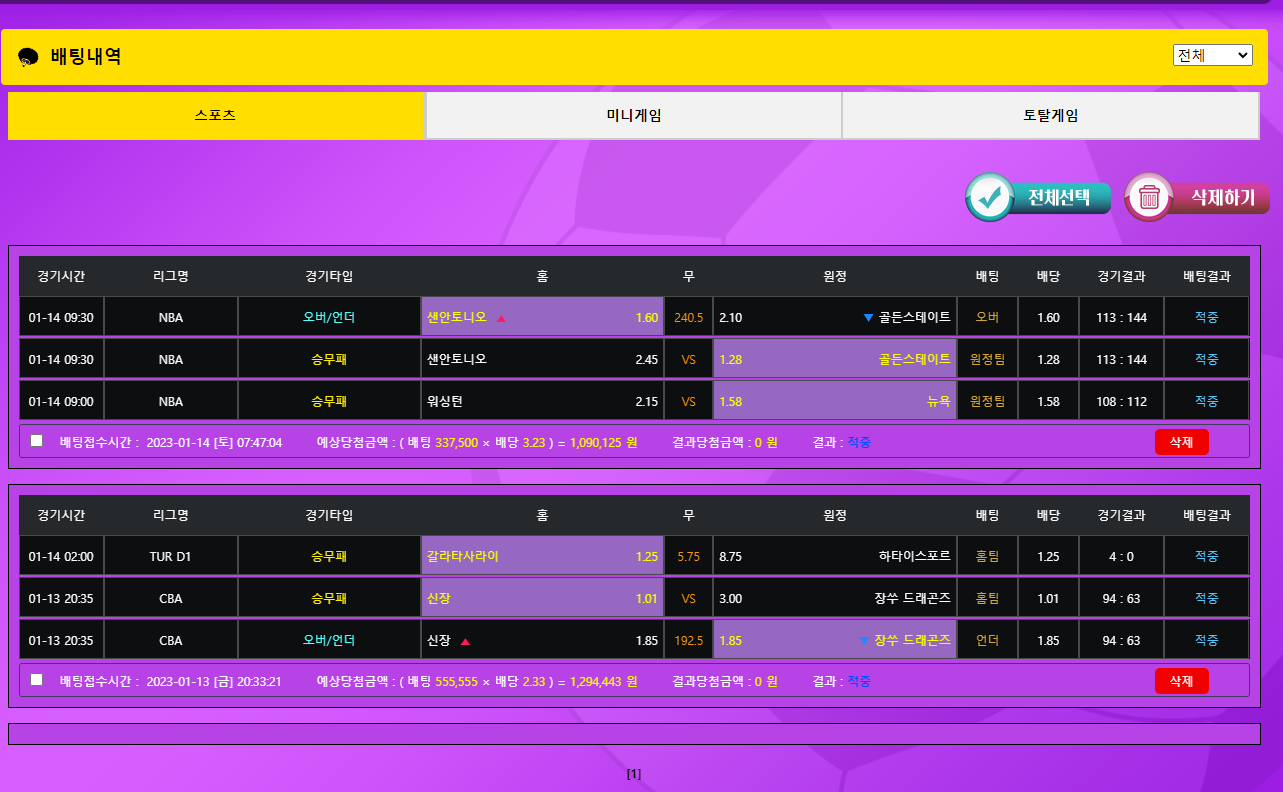Tick the checkbox for the 2023-01-13 bet

pyautogui.click(x=37, y=680)
